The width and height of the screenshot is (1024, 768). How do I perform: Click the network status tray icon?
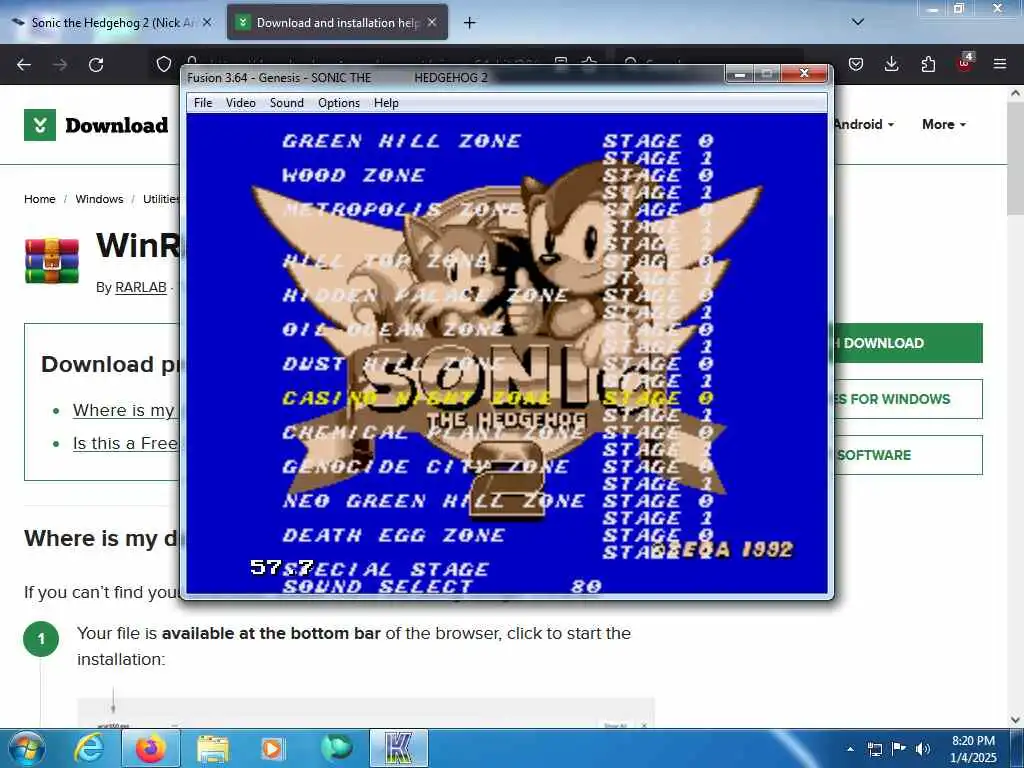tap(874, 749)
